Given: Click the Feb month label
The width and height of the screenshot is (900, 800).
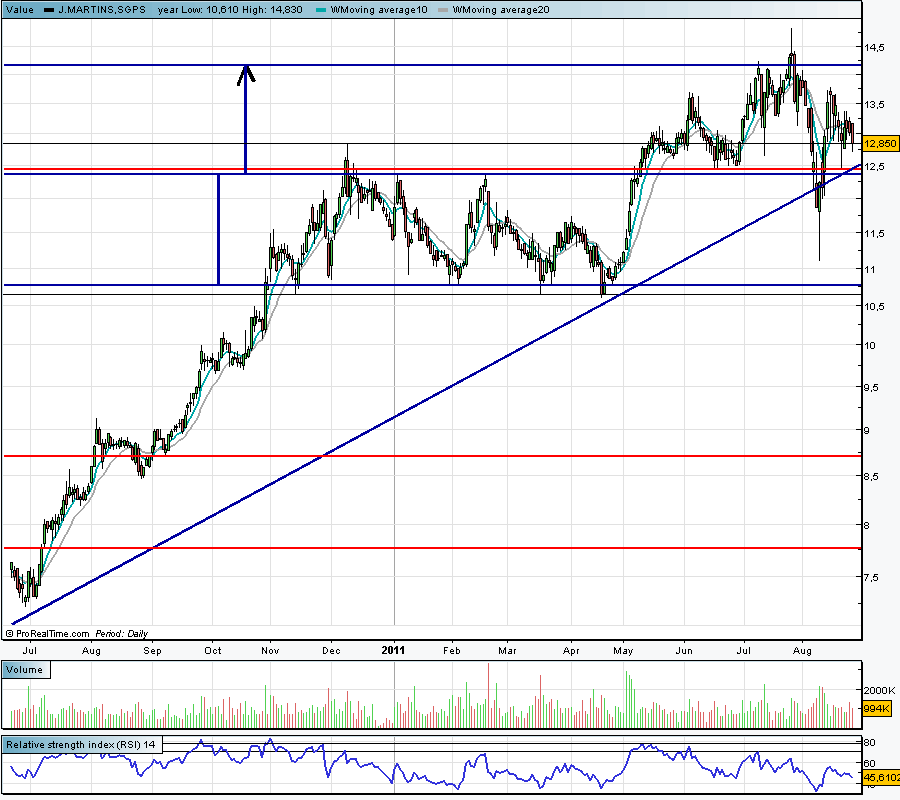Looking at the screenshot, I should point(452,651).
